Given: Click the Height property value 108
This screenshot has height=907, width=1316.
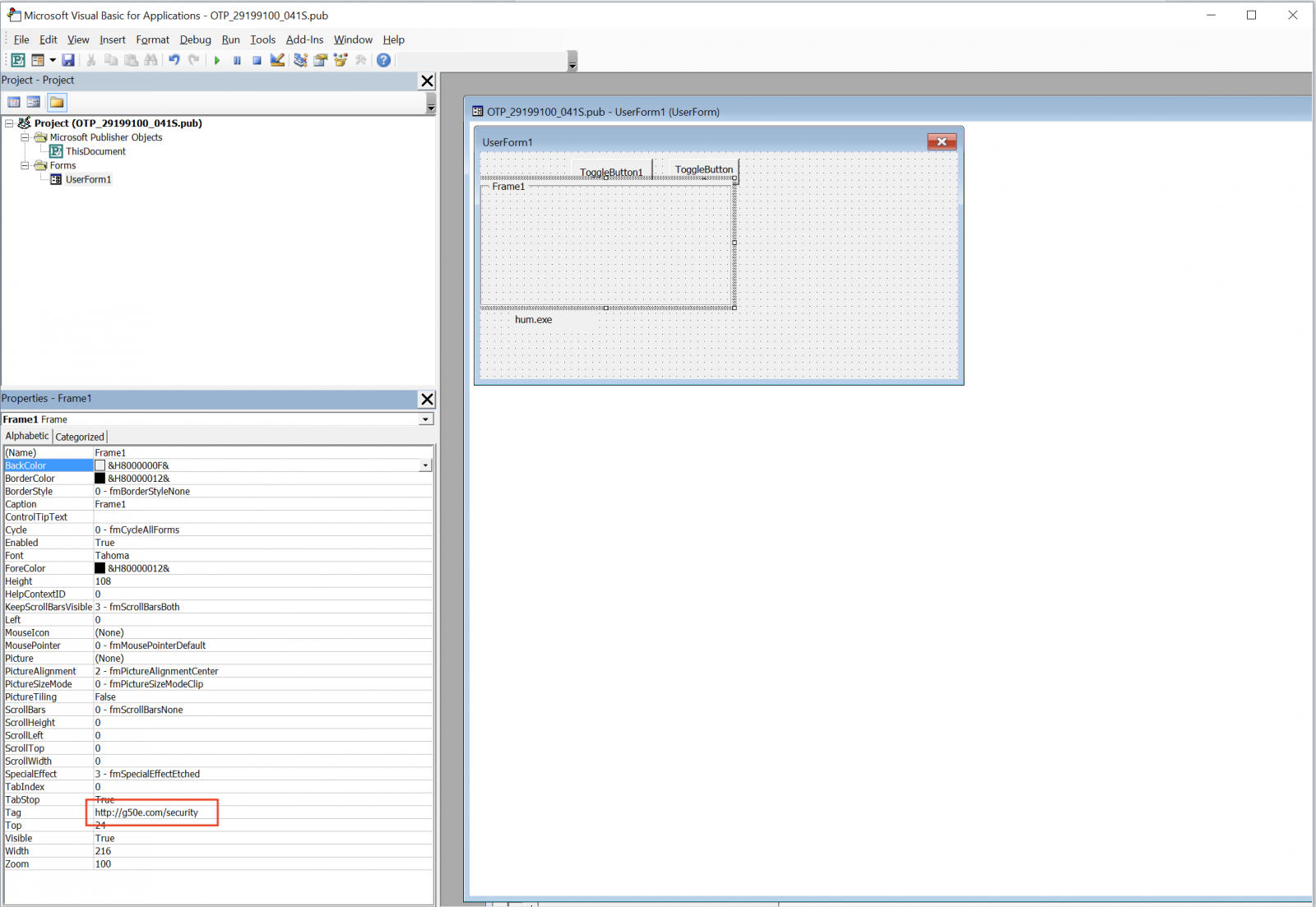Looking at the screenshot, I should [263, 581].
